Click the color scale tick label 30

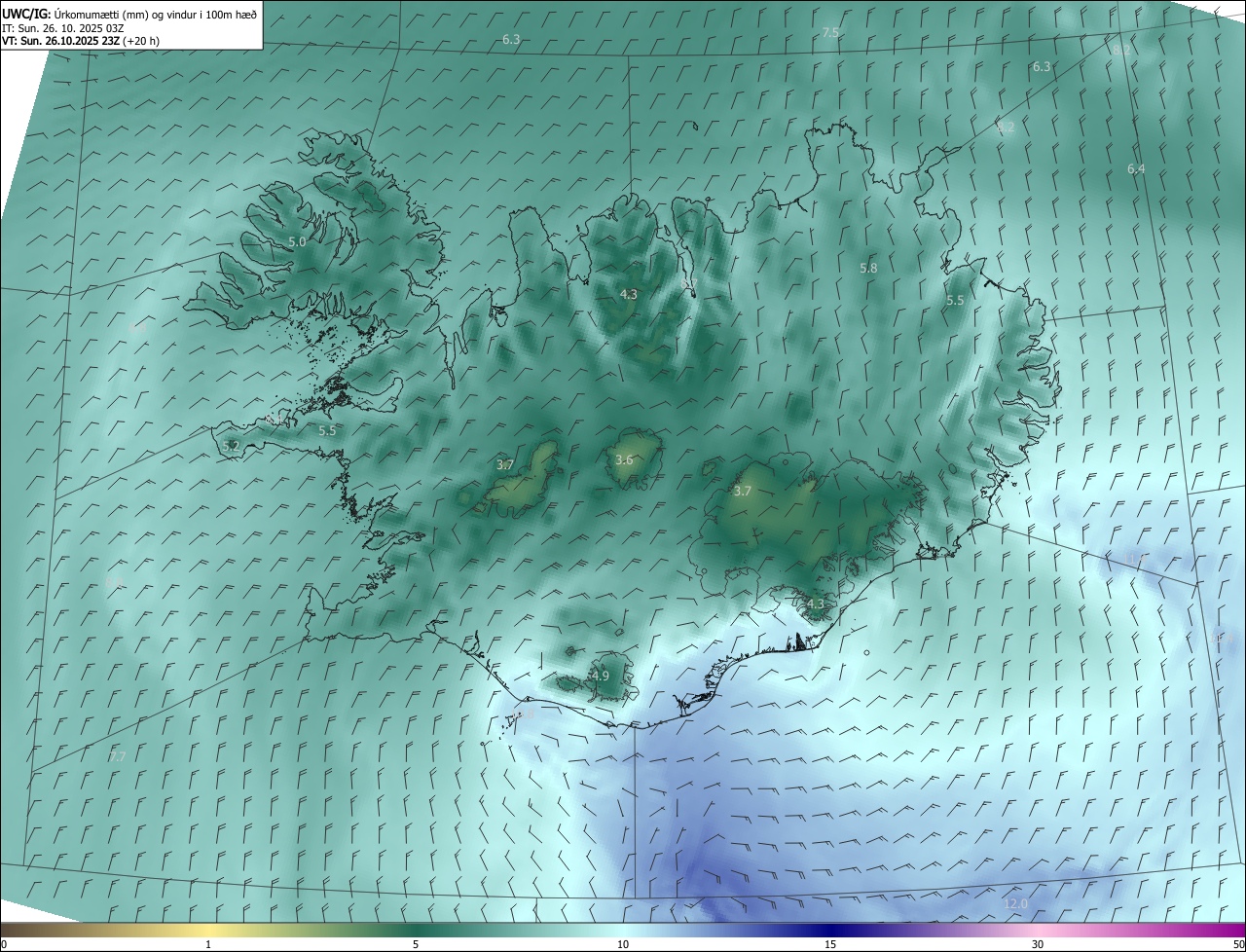tap(1038, 944)
